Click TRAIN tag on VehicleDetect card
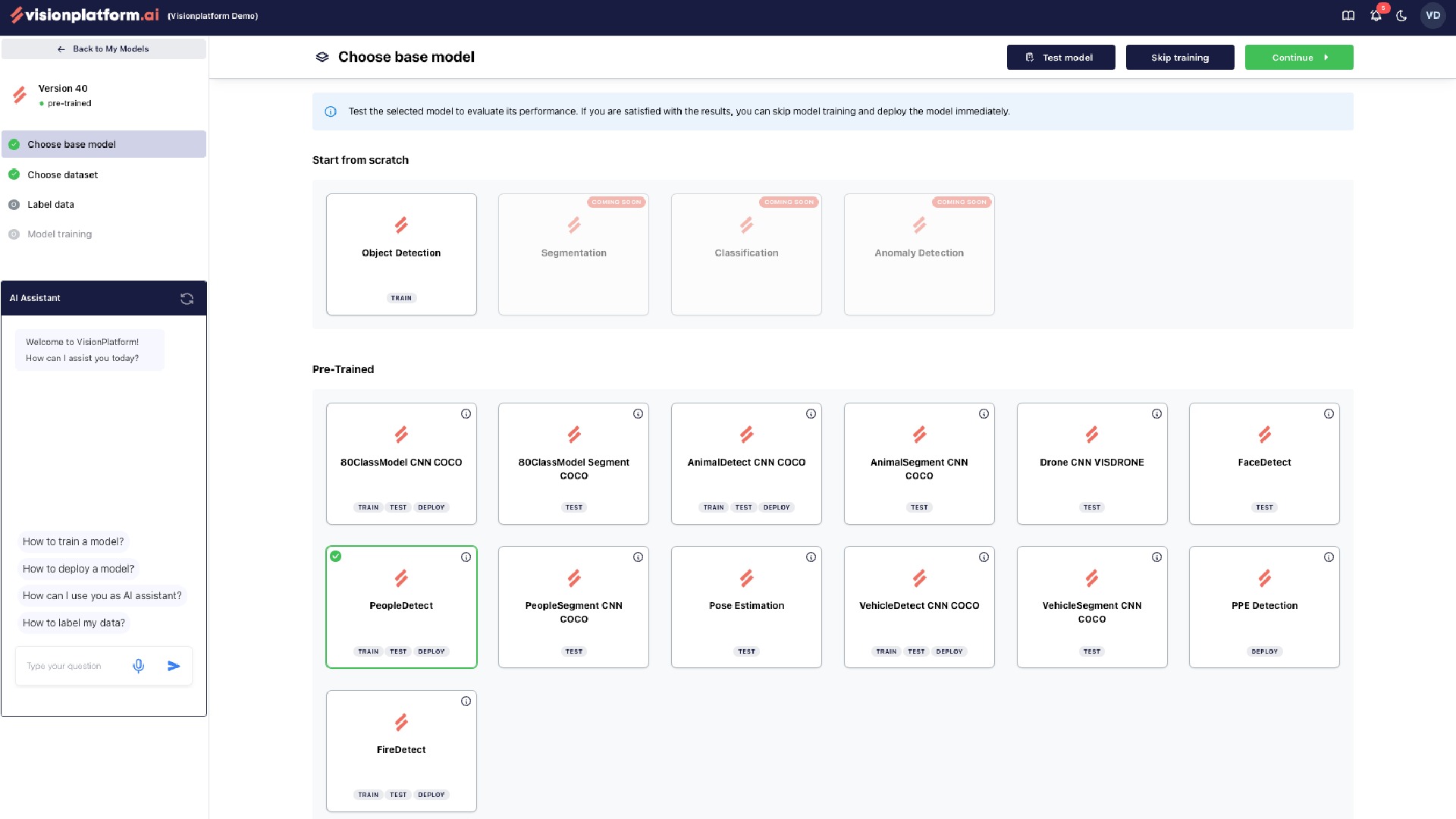The image size is (1456, 819). coord(886,651)
